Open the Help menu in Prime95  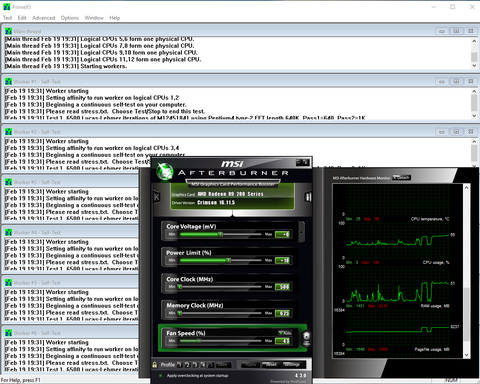[x=115, y=18]
